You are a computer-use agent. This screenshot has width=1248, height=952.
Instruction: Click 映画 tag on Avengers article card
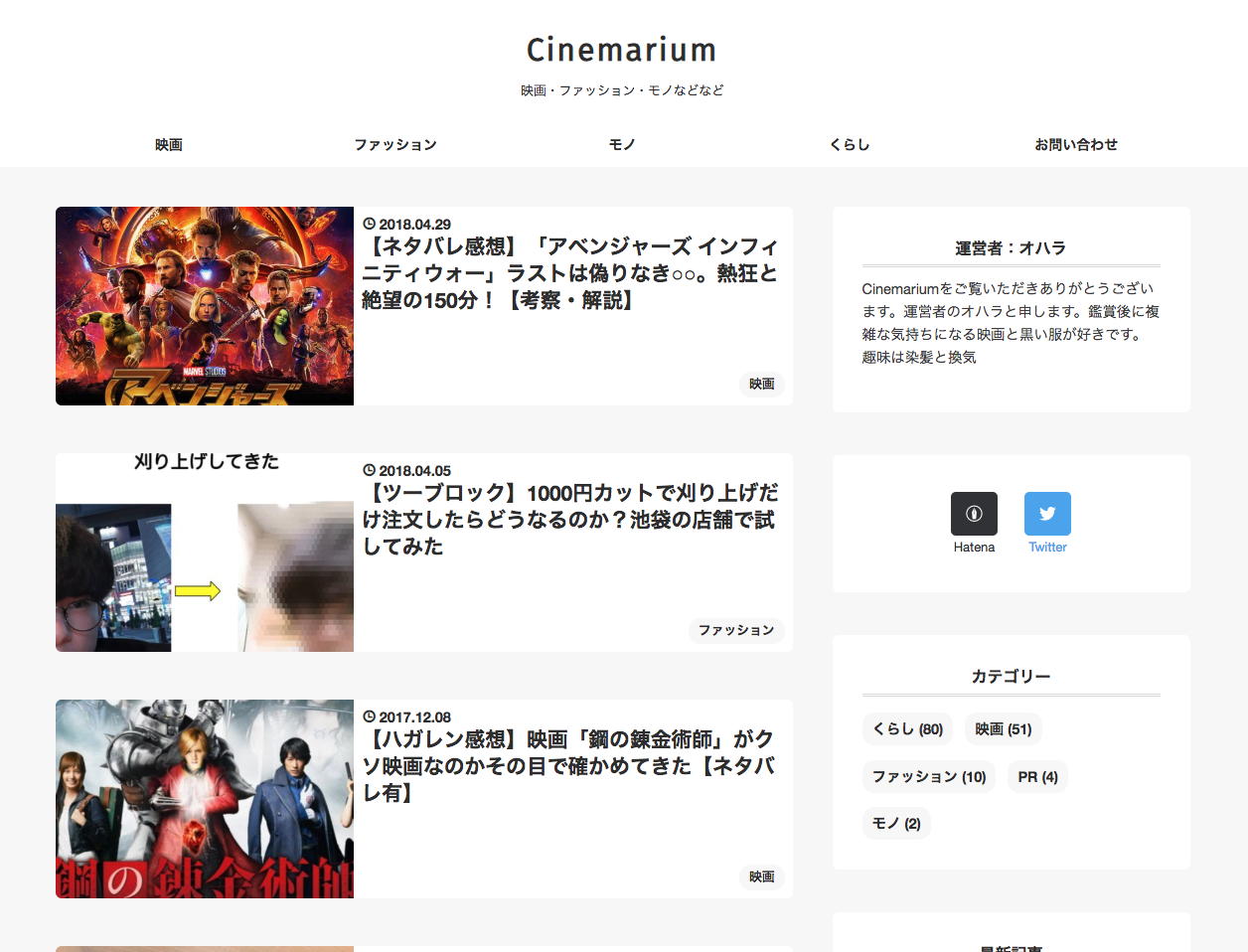click(762, 384)
